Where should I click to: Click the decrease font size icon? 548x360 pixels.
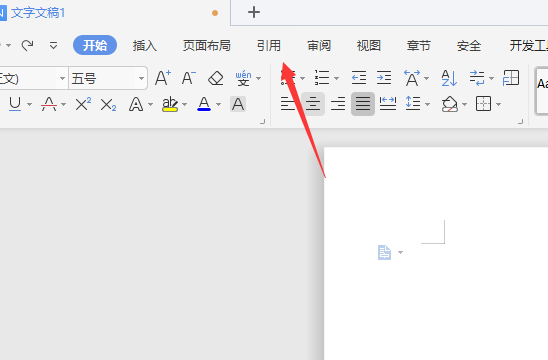pos(189,78)
